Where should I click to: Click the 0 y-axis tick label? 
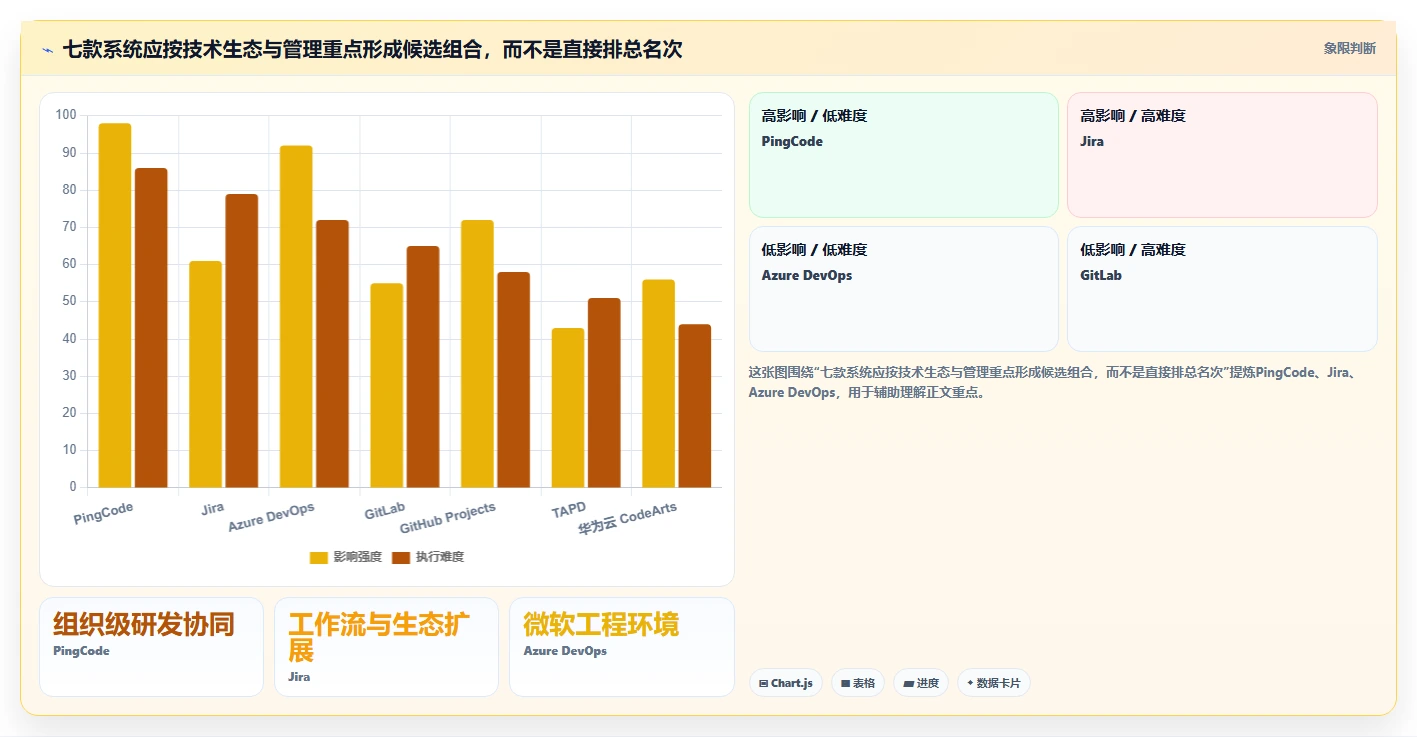point(73,487)
